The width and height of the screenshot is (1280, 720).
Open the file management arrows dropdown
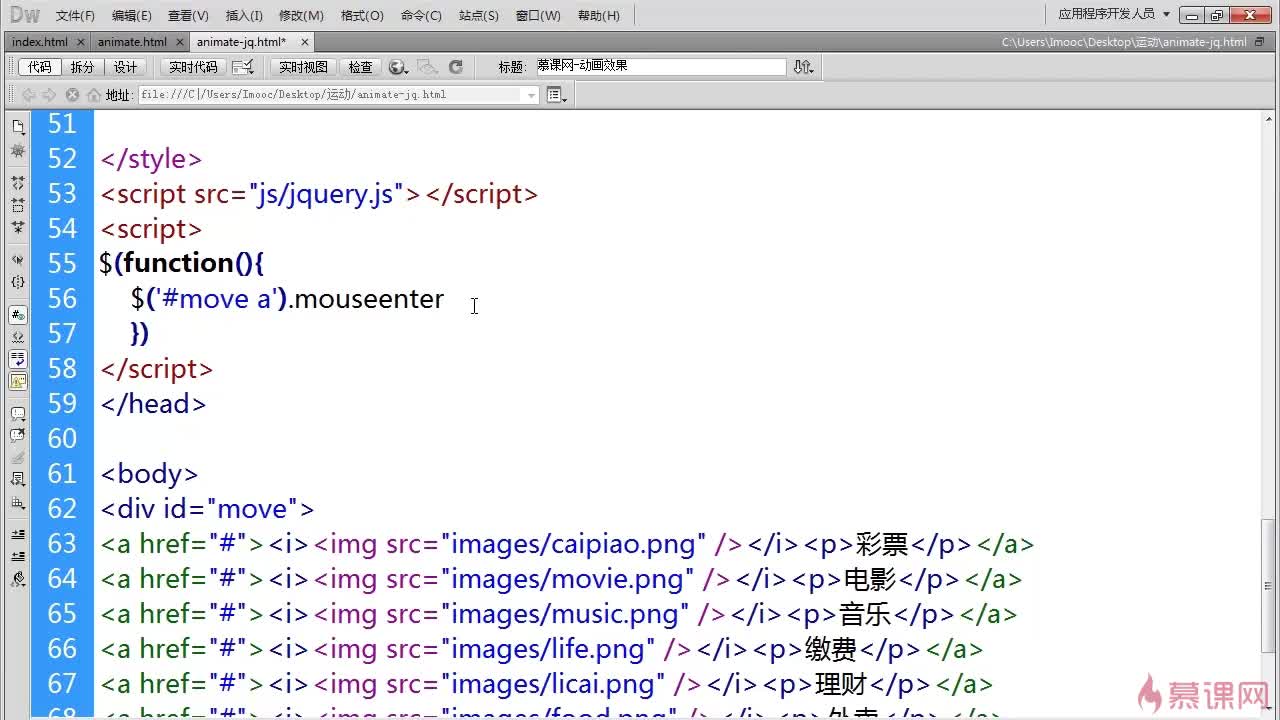pos(803,67)
